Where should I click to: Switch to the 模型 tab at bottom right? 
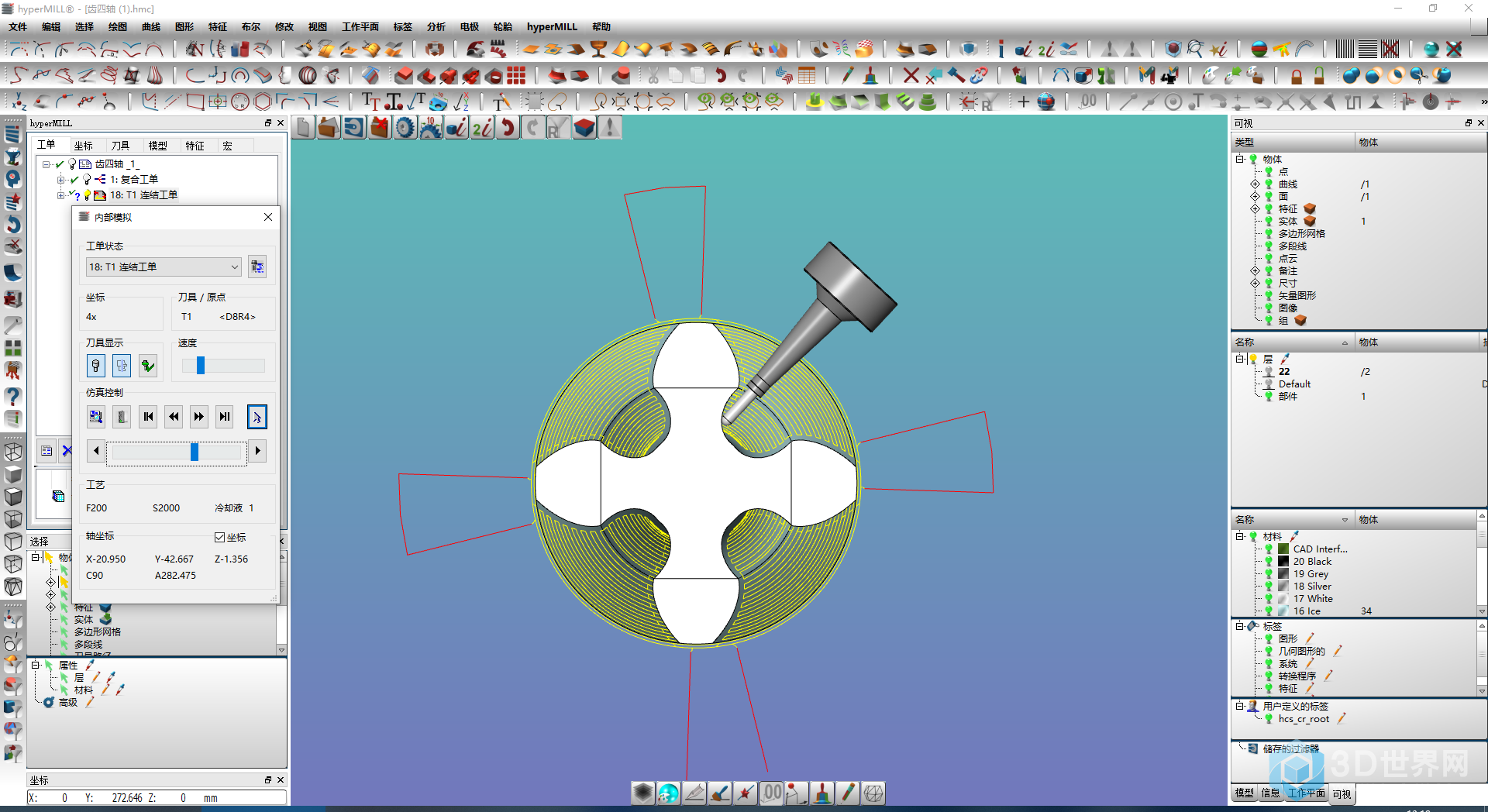[x=1244, y=793]
